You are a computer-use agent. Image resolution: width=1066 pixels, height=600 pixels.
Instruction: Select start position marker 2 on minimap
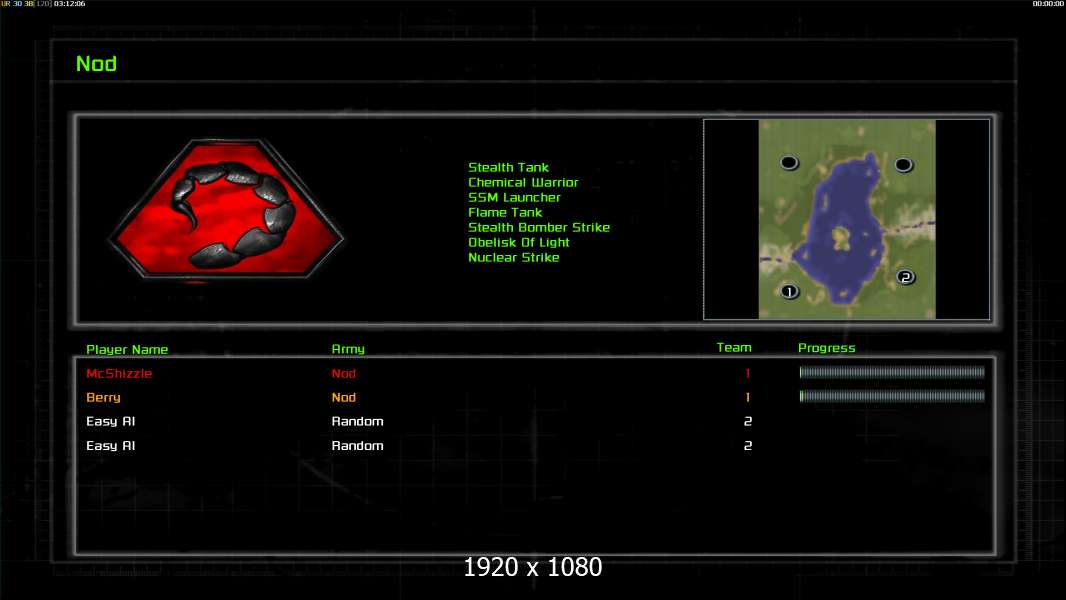[905, 277]
